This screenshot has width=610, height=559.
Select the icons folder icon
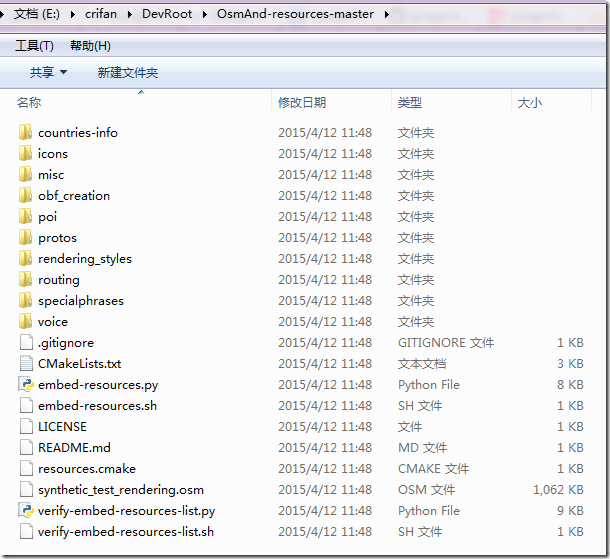tap(25, 153)
